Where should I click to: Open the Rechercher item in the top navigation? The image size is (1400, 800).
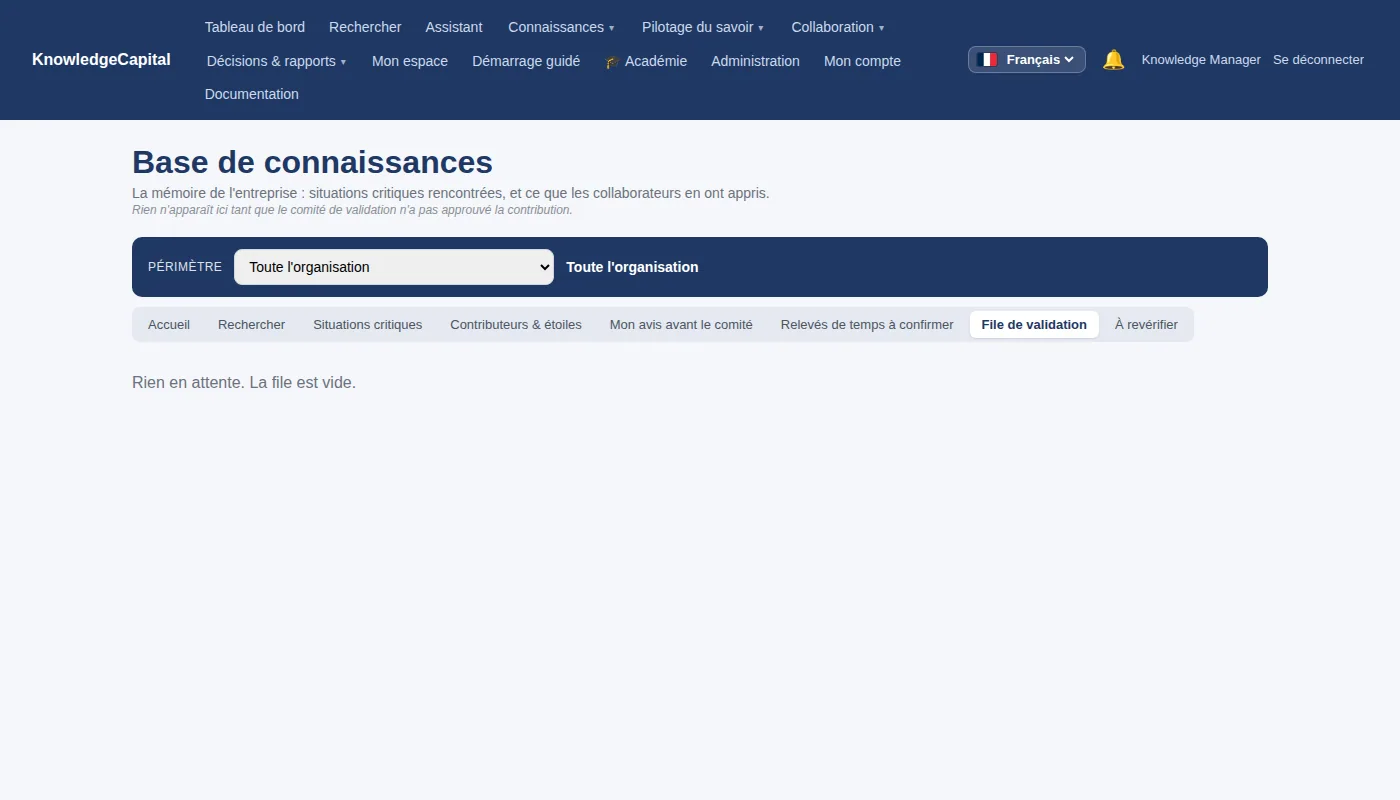pyautogui.click(x=365, y=27)
